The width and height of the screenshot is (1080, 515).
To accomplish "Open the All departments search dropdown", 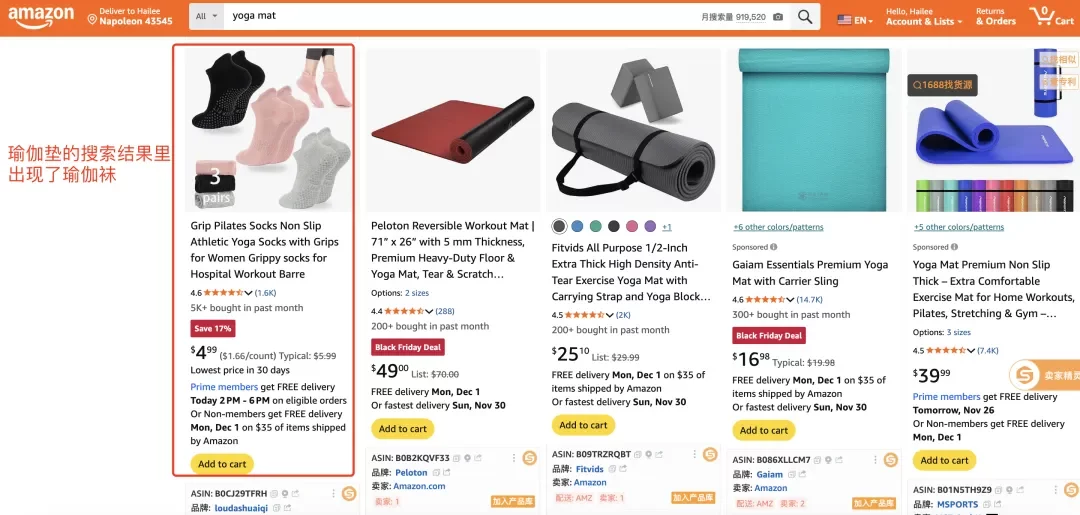I will click(x=207, y=17).
